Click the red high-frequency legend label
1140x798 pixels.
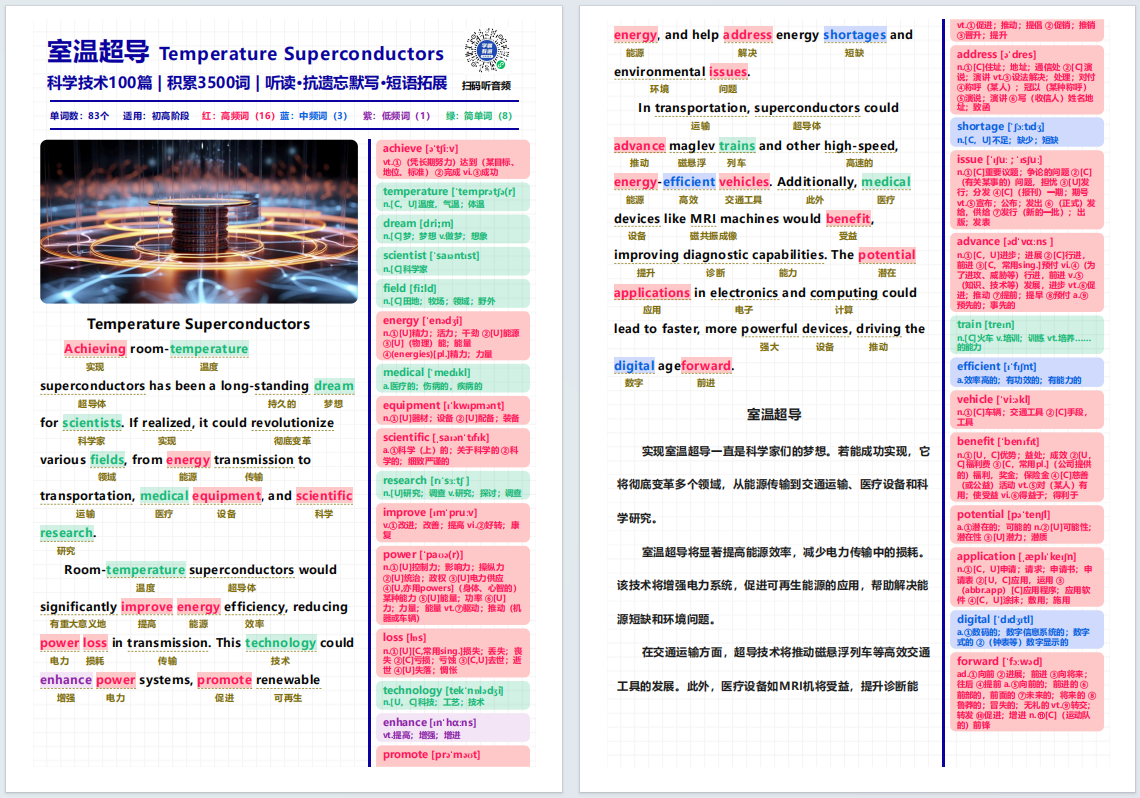[x=238, y=116]
